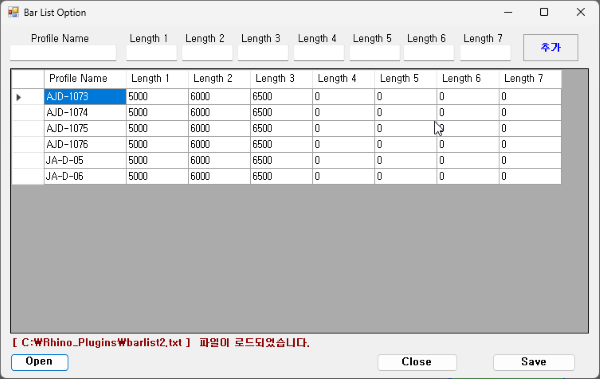Sort by Profile Name column header
The height and width of the screenshot is (379, 600).
click(x=85, y=79)
